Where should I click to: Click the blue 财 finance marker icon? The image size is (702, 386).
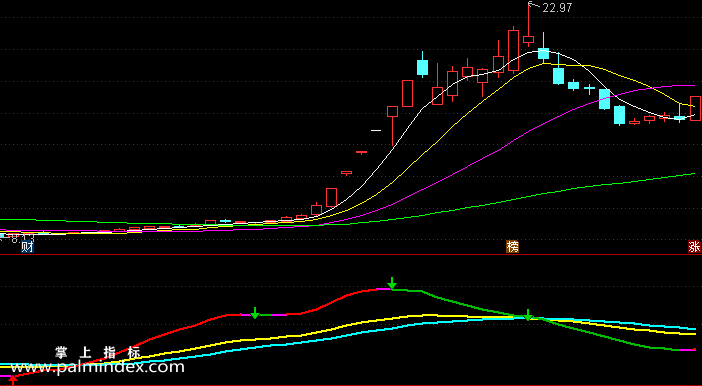(27, 247)
